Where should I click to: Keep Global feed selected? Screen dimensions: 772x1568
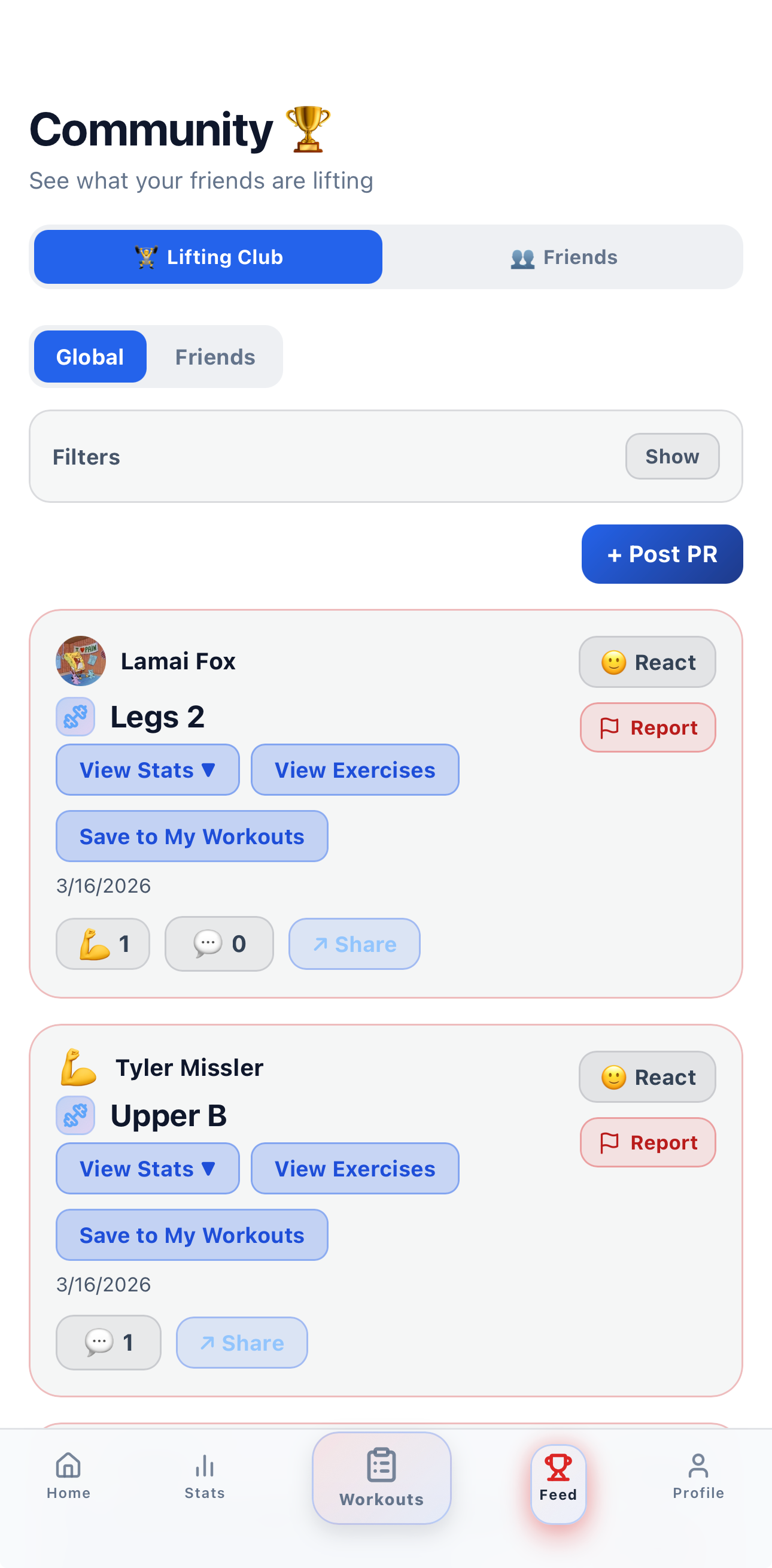pyautogui.click(x=89, y=356)
